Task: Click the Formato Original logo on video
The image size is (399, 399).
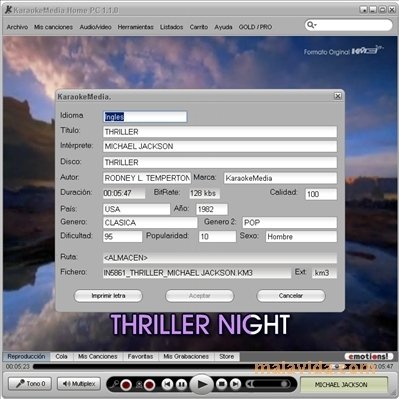Action: pyautogui.click(x=343, y=51)
